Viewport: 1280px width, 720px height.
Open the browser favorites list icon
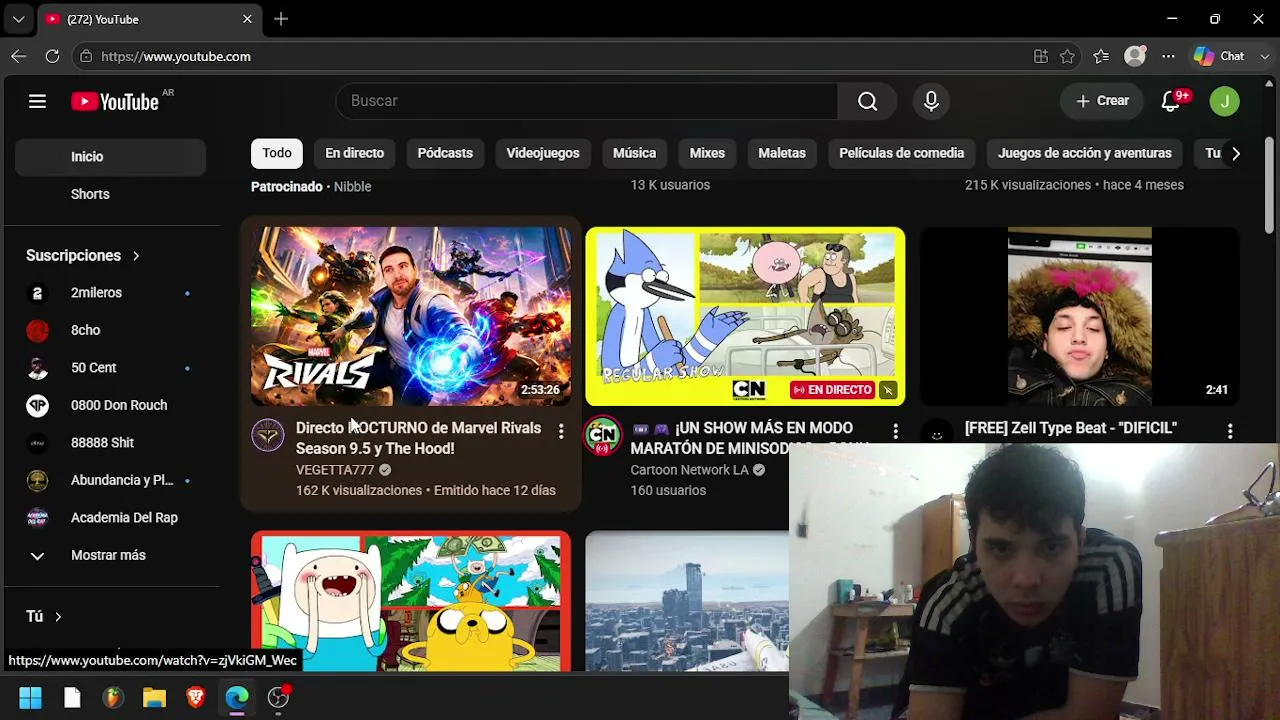1101,57
